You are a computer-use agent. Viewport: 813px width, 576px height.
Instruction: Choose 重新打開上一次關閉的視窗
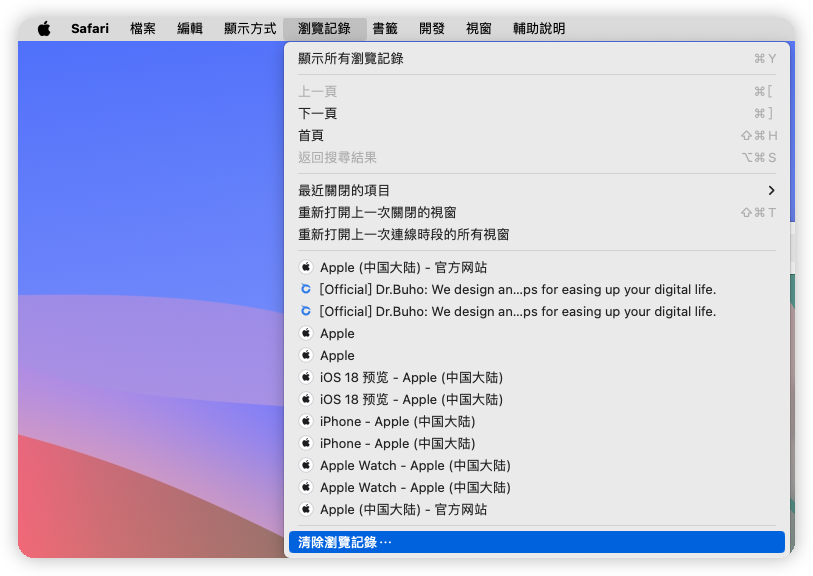tap(537, 213)
